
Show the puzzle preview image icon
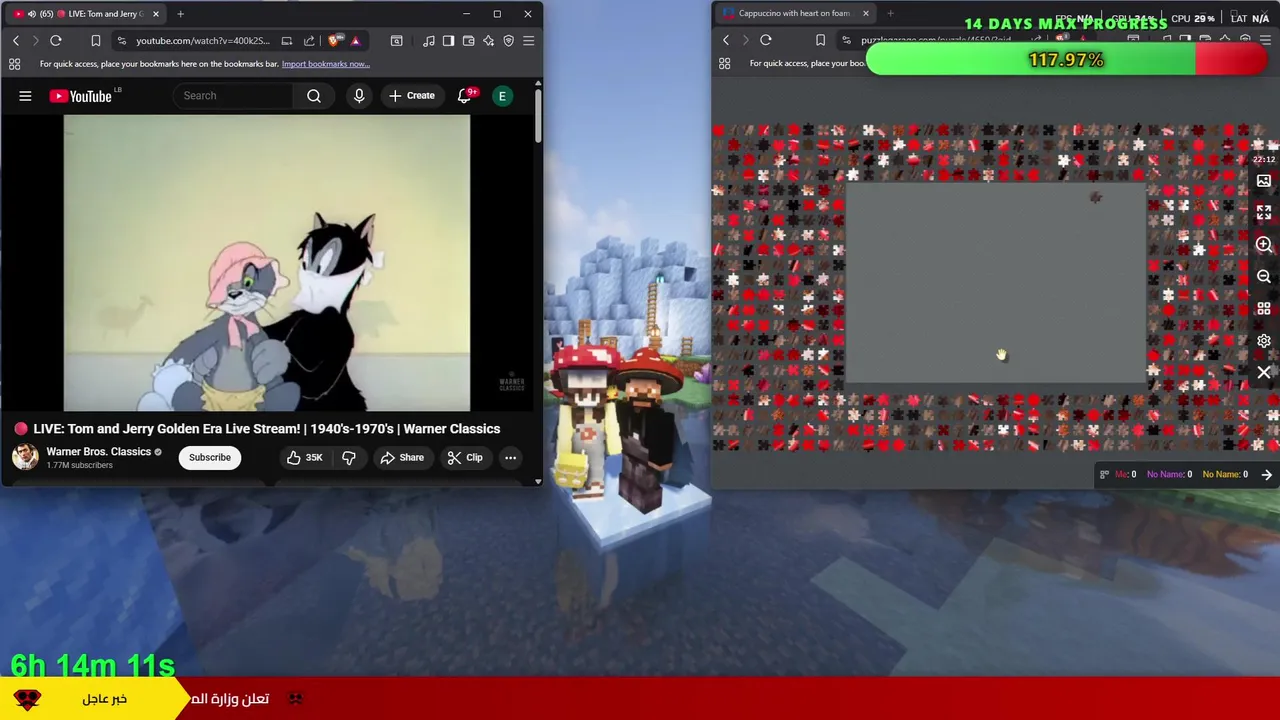(x=1264, y=181)
